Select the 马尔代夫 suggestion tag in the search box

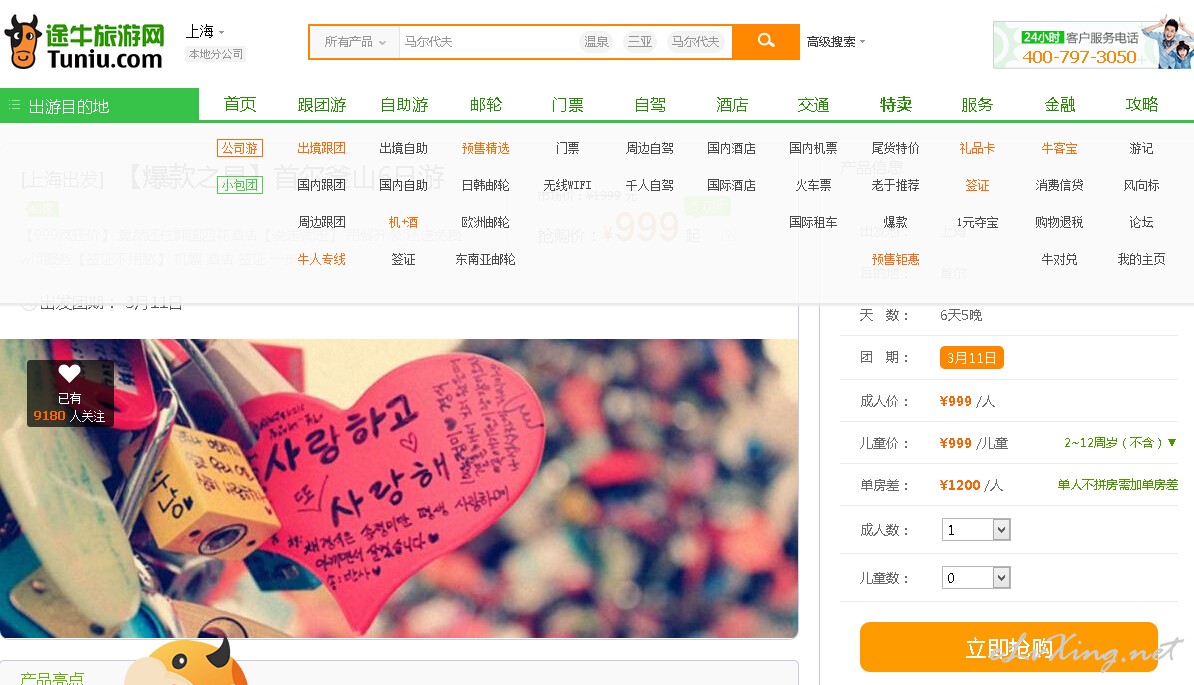695,41
